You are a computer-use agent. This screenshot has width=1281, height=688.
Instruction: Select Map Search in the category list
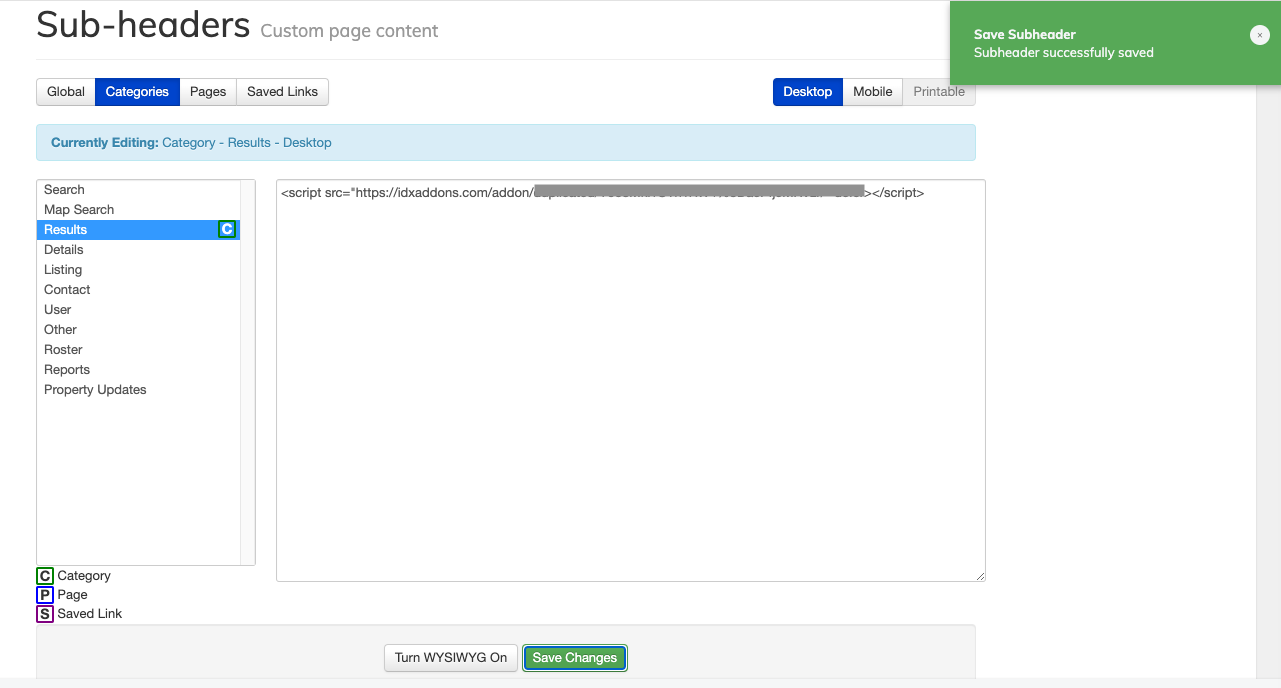(78, 209)
